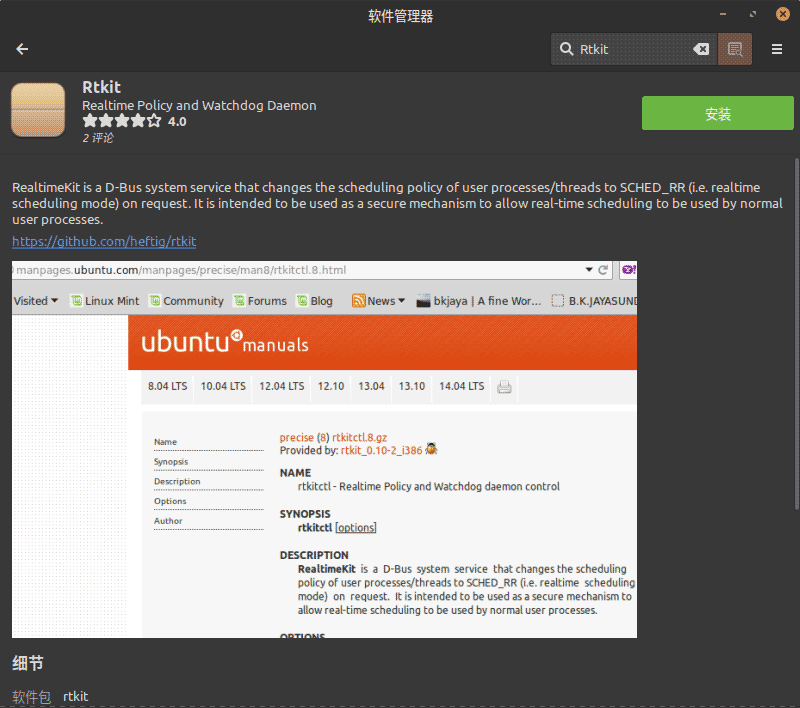Viewport: 800px width, 708px height.
Task: Open the address bar dropdown arrow
Action: pyautogui.click(x=589, y=270)
